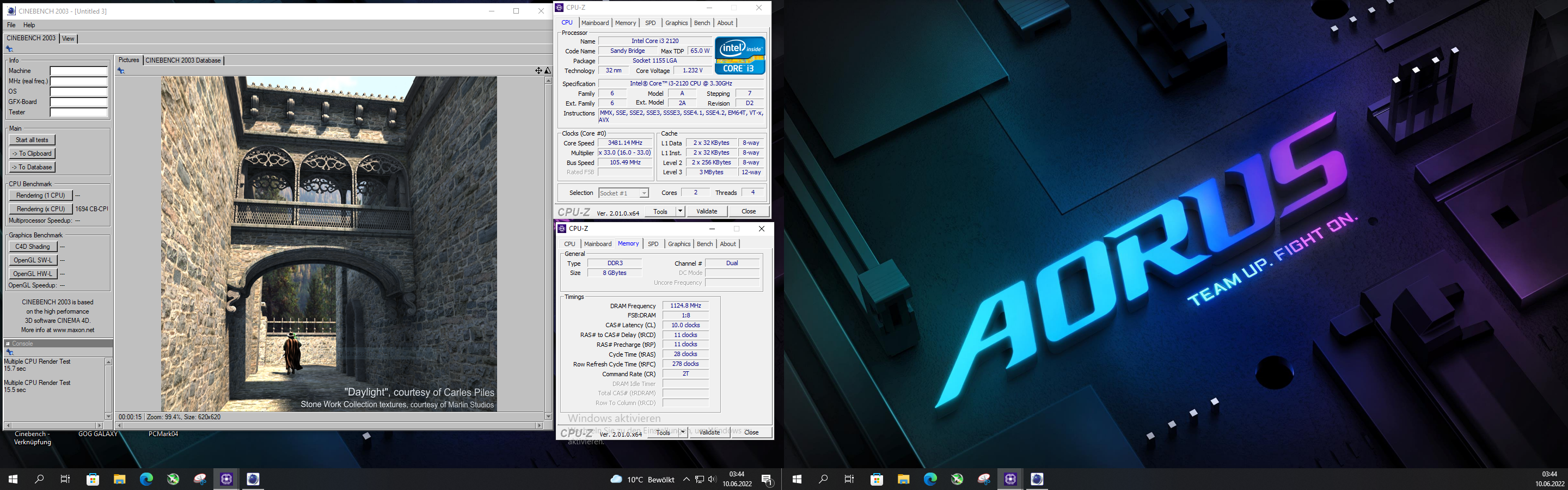Start the C4D Shading test
Image resolution: width=1568 pixels, height=490 pixels.
coord(33,247)
